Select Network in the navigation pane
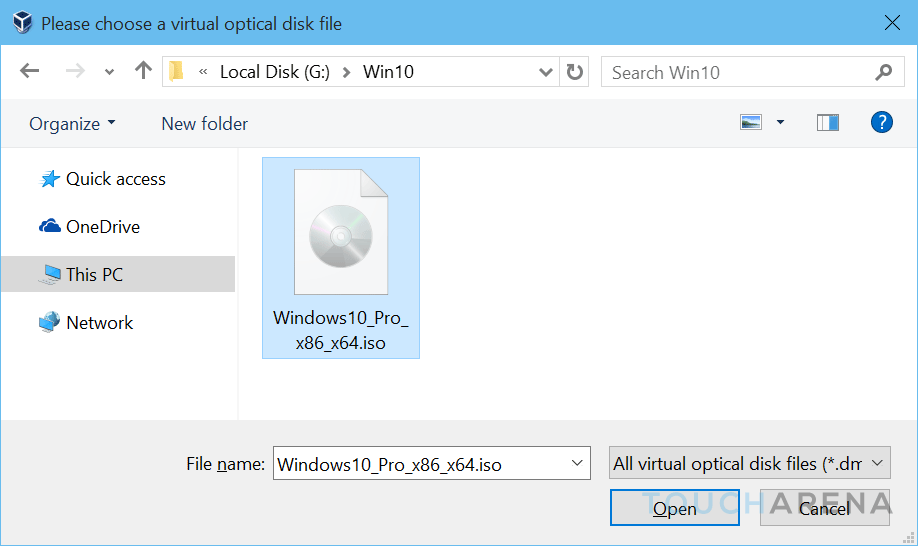Image resolution: width=918 pixels, height=546 pixels. [99, 323]
